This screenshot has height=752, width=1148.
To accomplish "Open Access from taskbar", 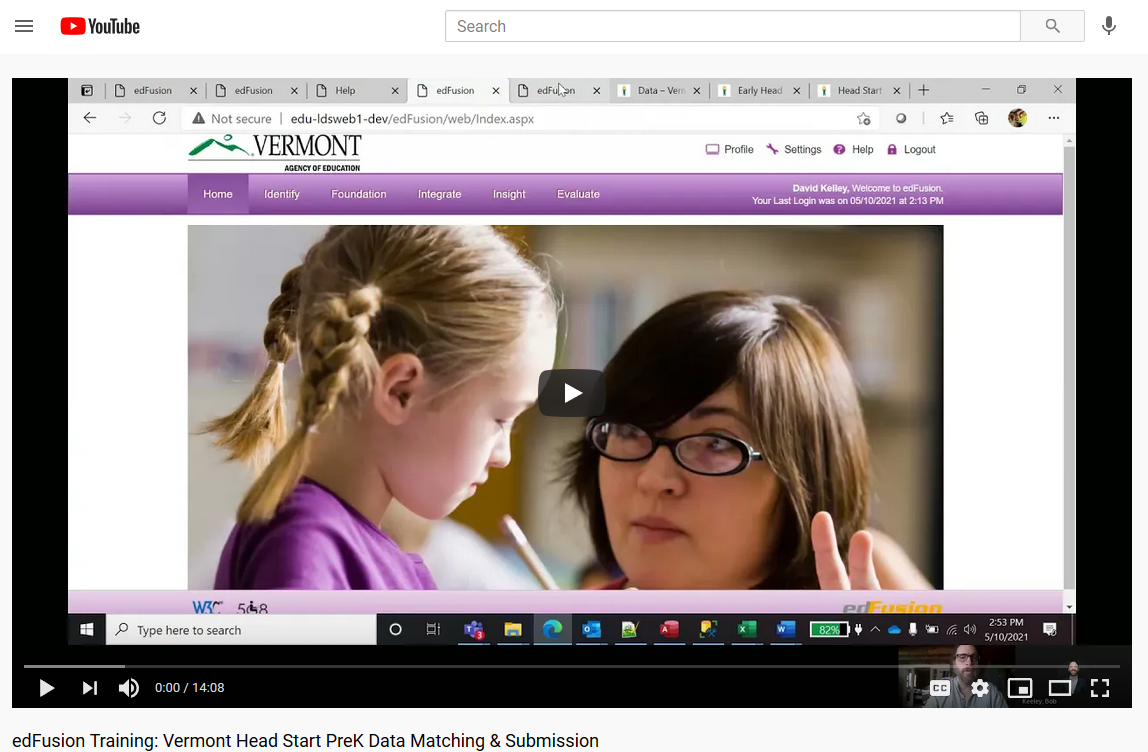I will [669, 630].
